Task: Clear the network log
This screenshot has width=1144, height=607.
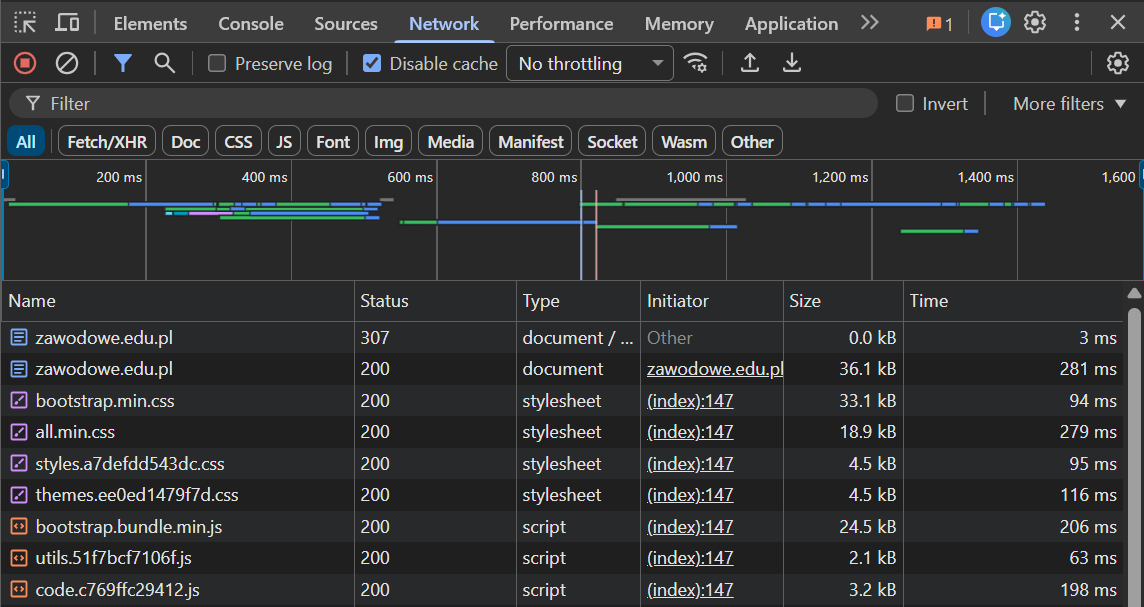Action: 67,63
